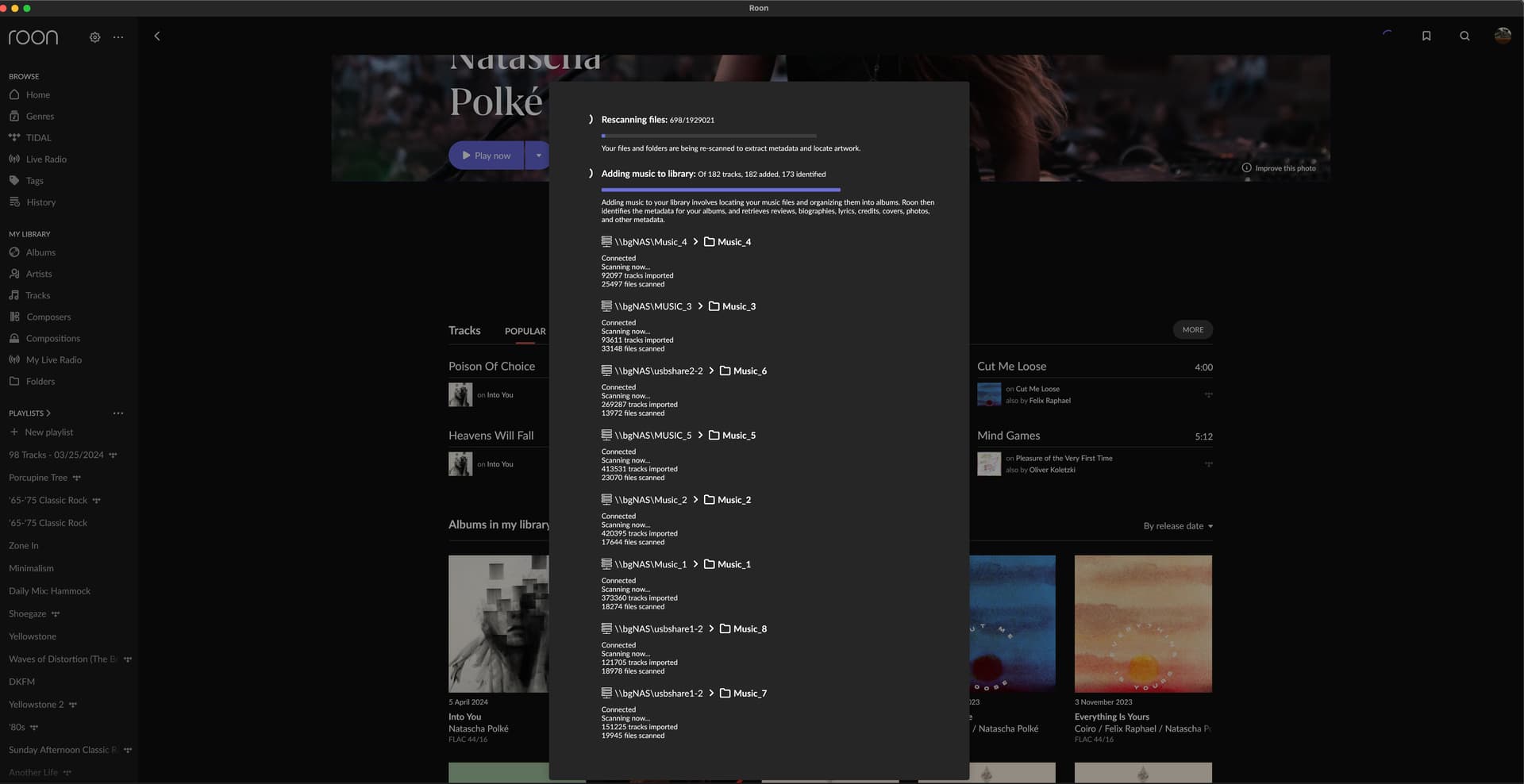The height and width of the screenshot is (784, 1524).
Task: Open the Minimalism playlist
Action: (x=32, y=568)
